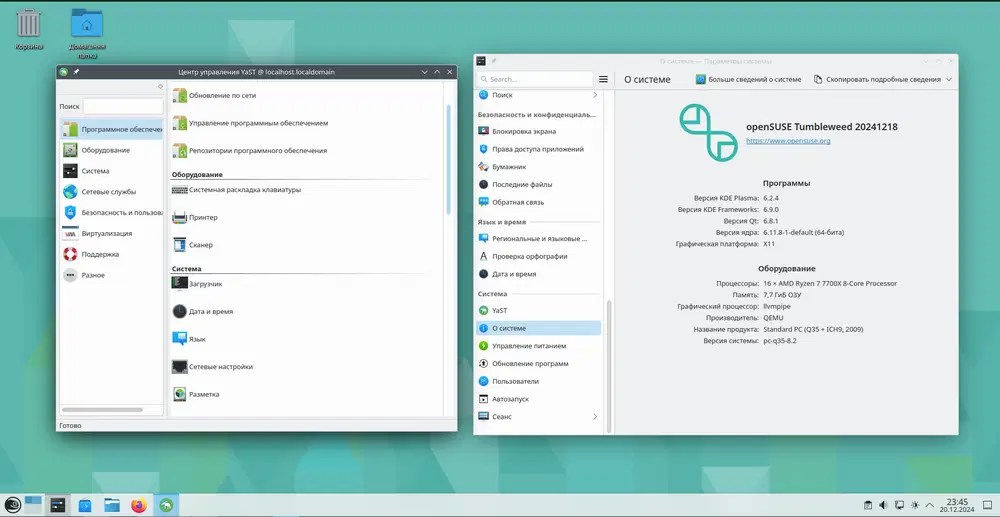Click the YaST vertical scrollbar

pyautogui.click(x=448, y=159)
